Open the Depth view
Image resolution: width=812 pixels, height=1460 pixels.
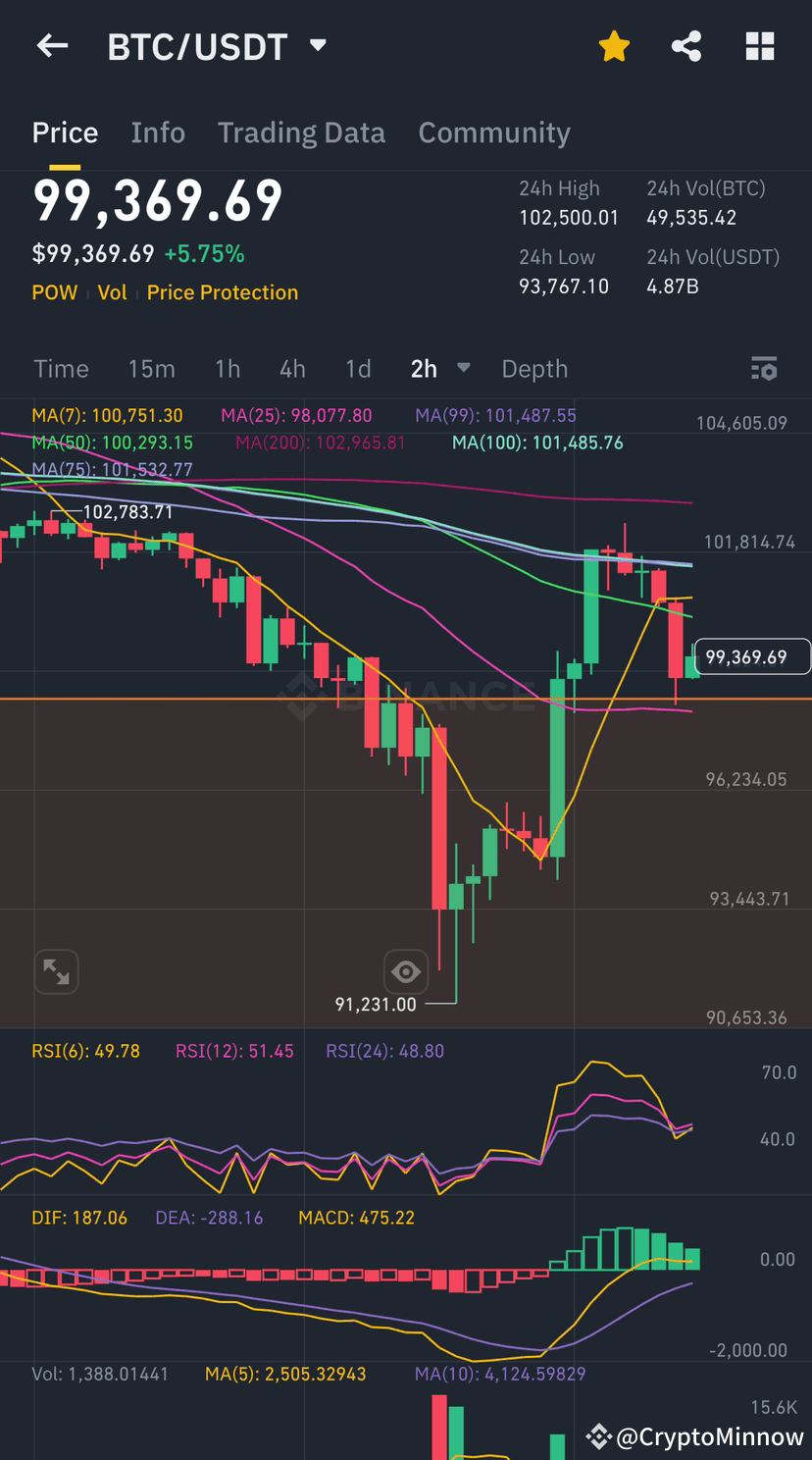[534, 369]
